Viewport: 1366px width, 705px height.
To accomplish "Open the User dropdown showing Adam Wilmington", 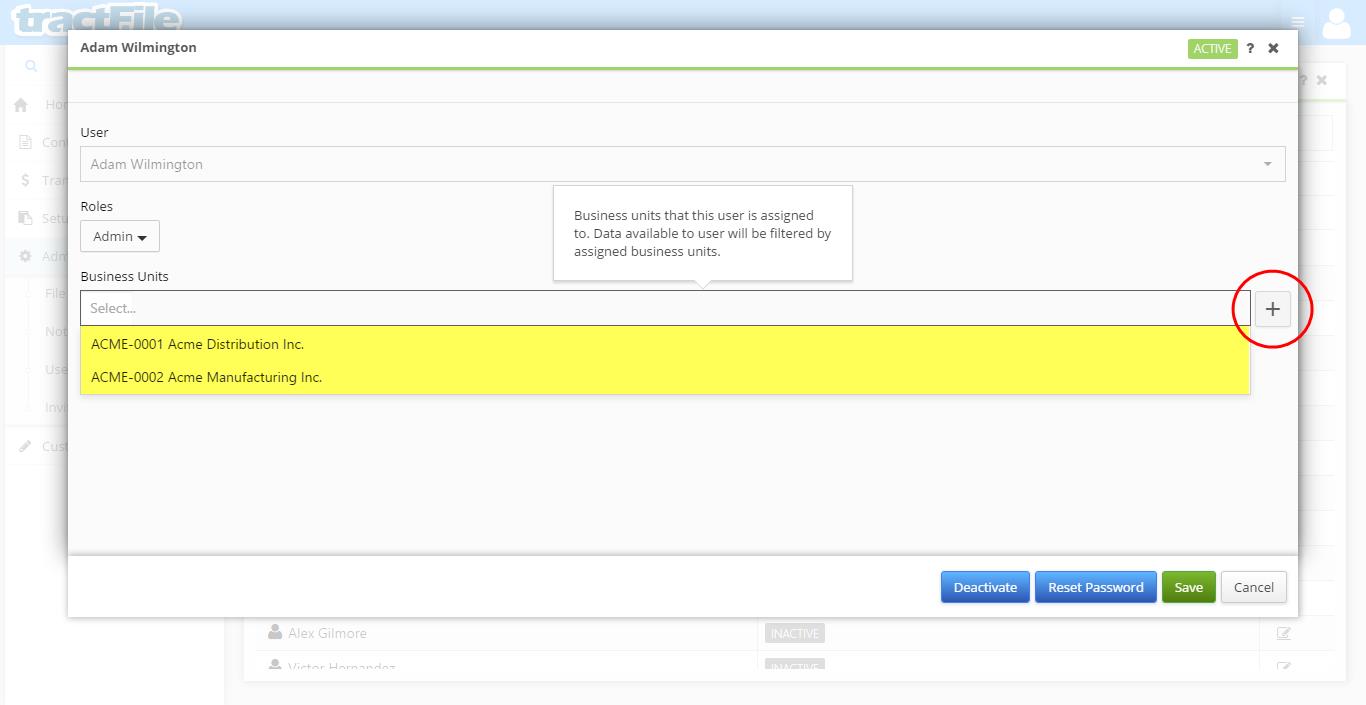I will [x=683, y=164].
